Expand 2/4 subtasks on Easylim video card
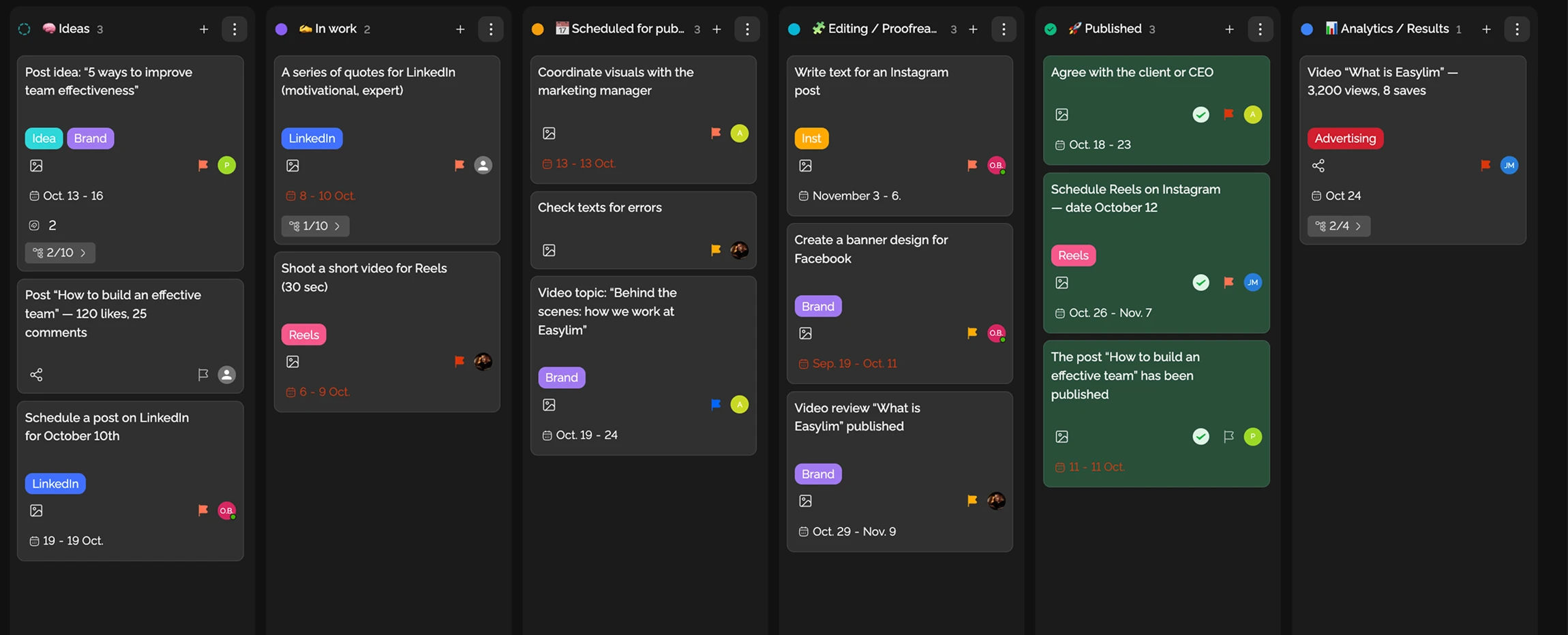The image size is (1568, 635). coord(1338,226)
